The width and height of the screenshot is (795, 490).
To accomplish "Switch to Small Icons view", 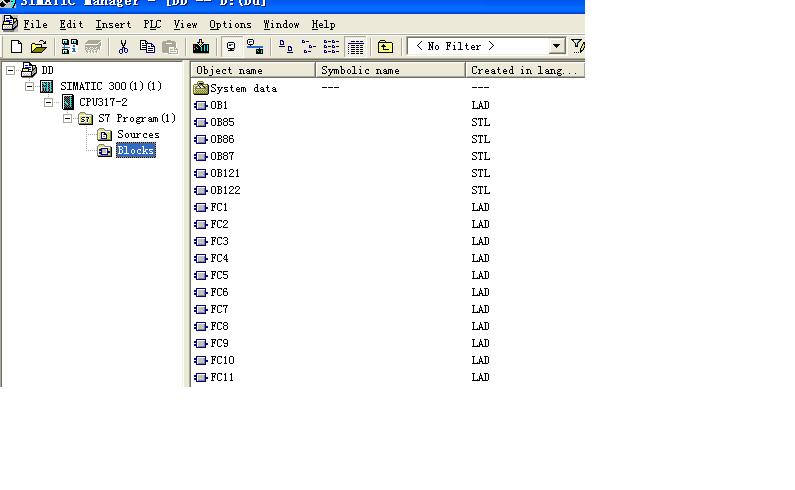I will coord(308,47).
